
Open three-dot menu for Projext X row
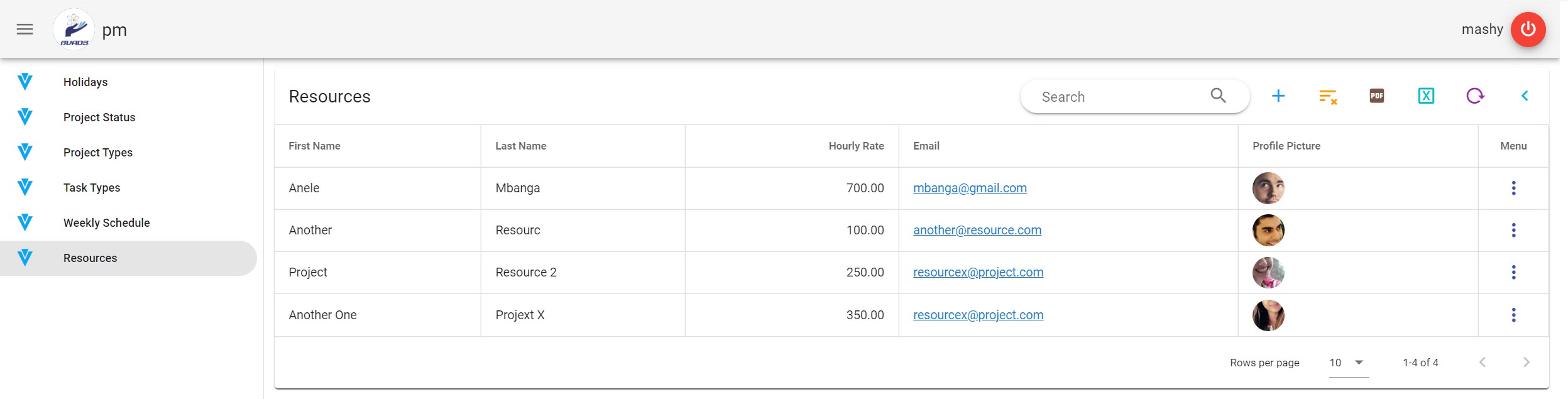pos(1513,315)
